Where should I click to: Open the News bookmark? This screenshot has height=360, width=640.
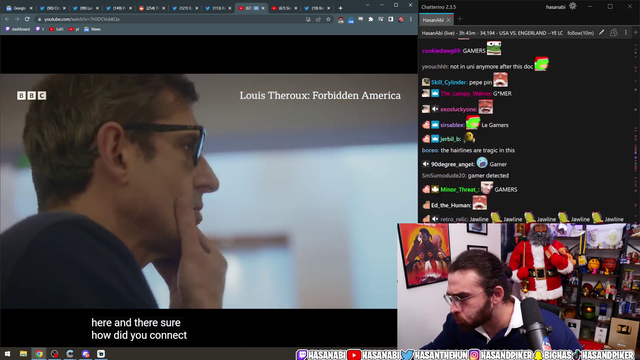(x=92, y=29)
